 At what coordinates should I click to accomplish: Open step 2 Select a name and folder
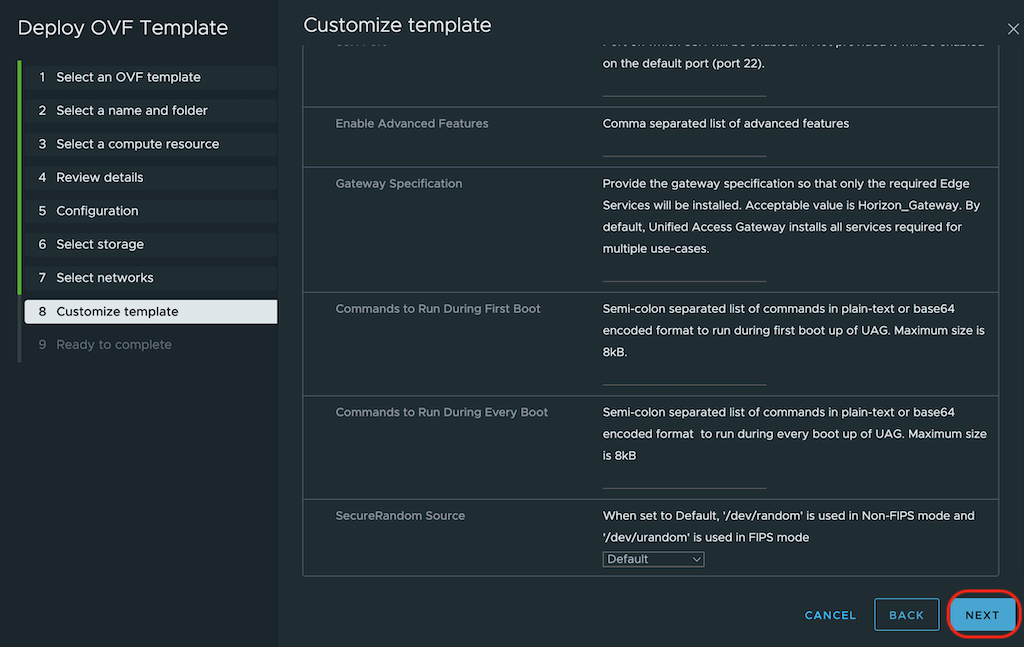tap(132, 110)
